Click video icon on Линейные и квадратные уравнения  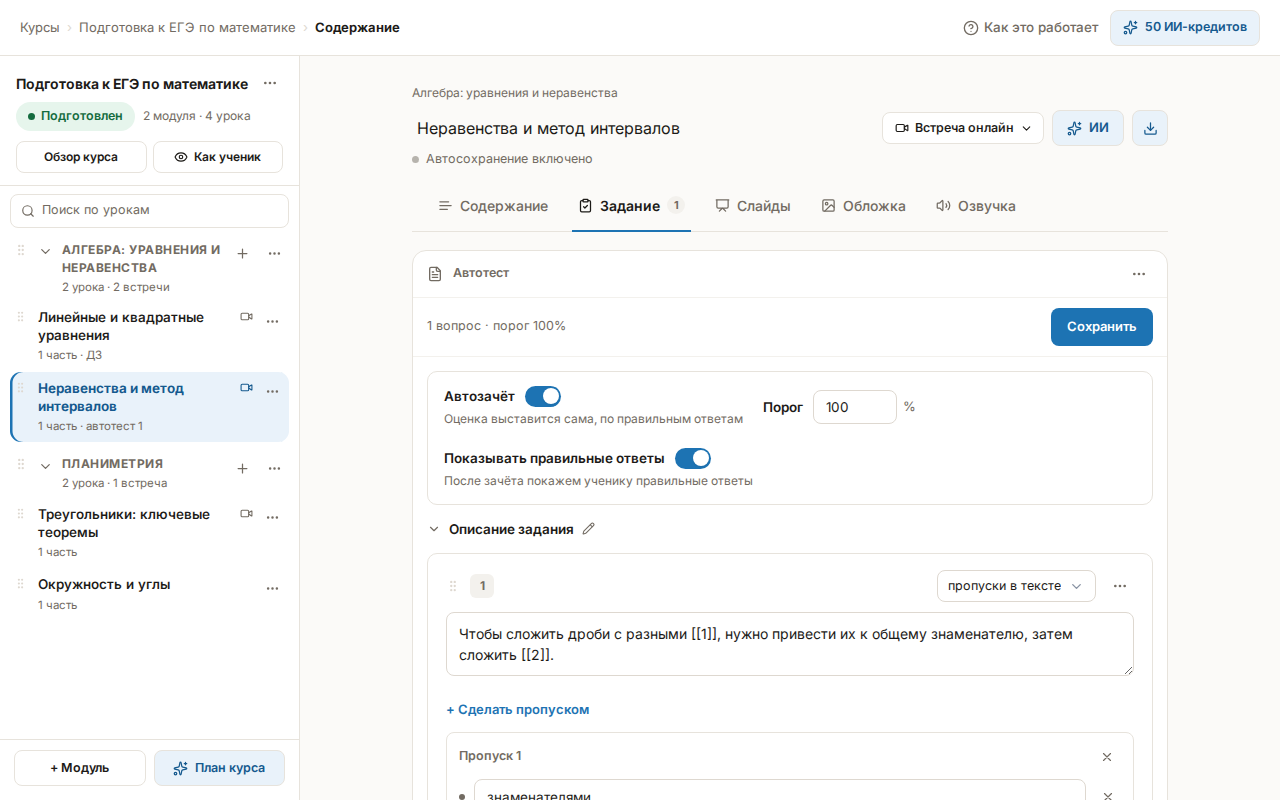click(246, 317)
